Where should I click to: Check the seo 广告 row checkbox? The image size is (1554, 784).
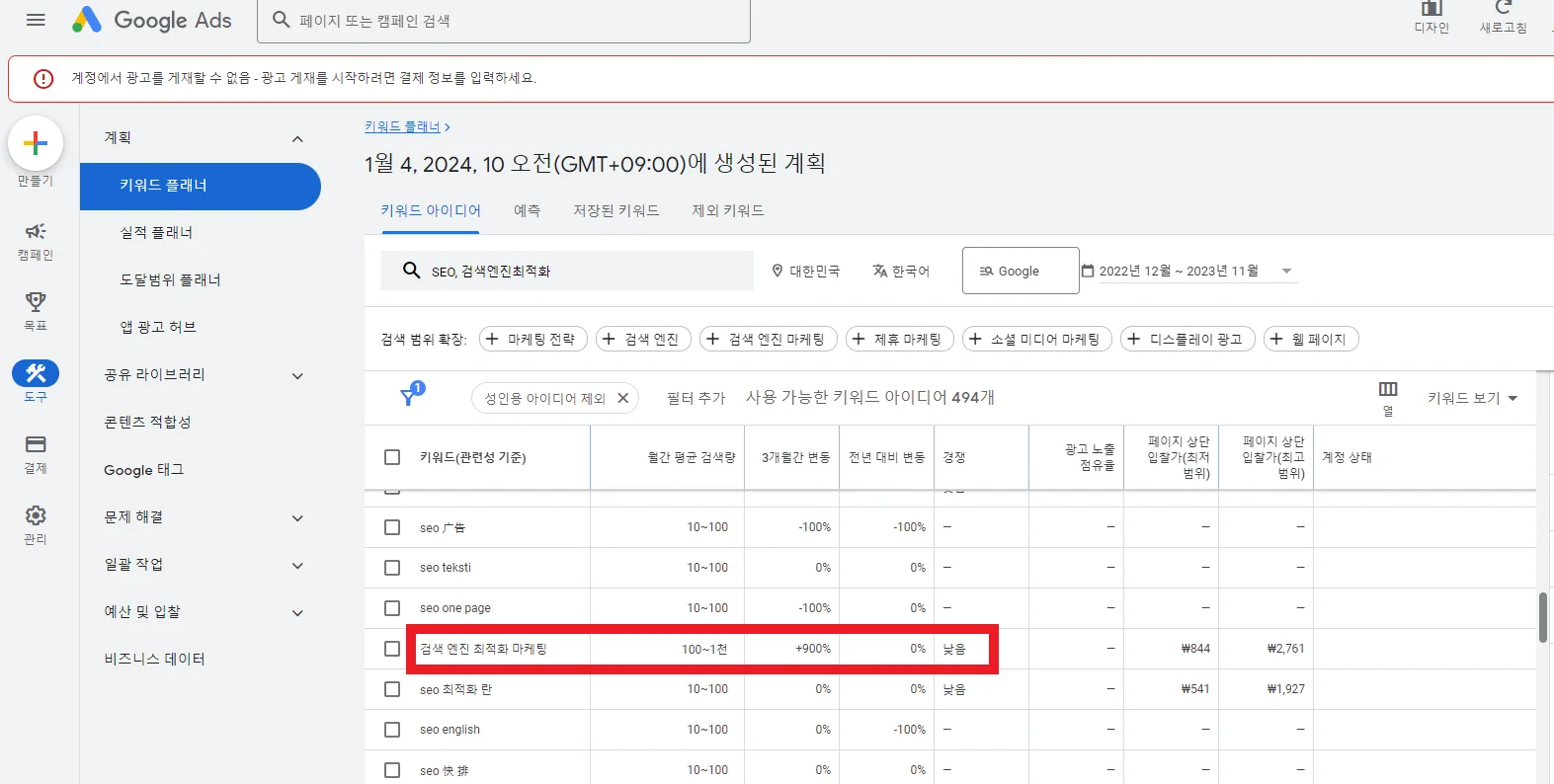[x=392, y=527]
